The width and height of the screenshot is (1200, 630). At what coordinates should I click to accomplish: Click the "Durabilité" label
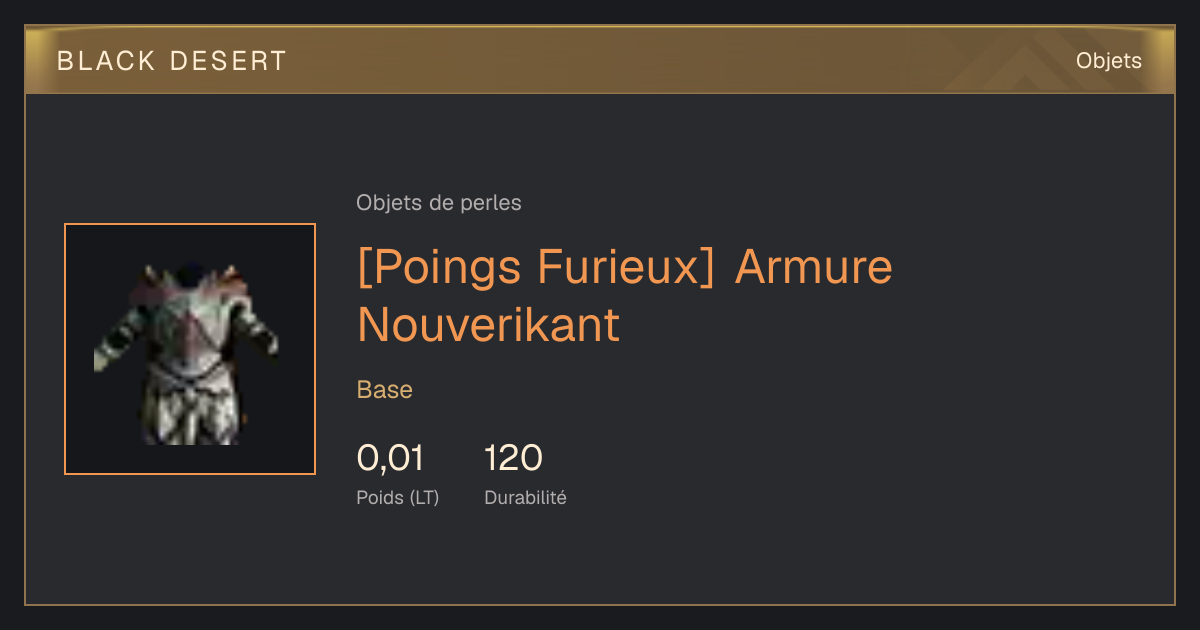point(525,497)
